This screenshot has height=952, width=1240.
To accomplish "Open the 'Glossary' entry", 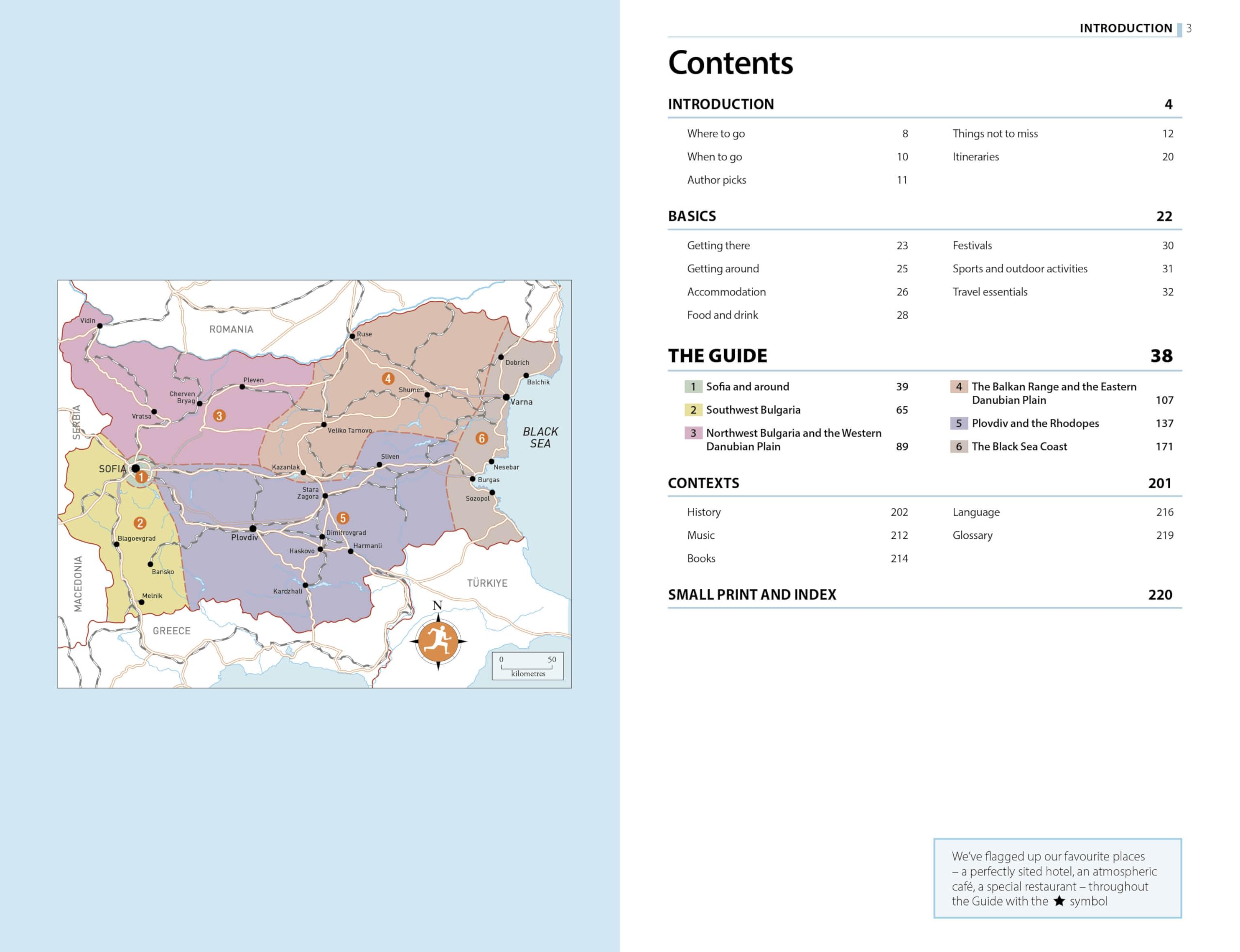I will (972, 535).
